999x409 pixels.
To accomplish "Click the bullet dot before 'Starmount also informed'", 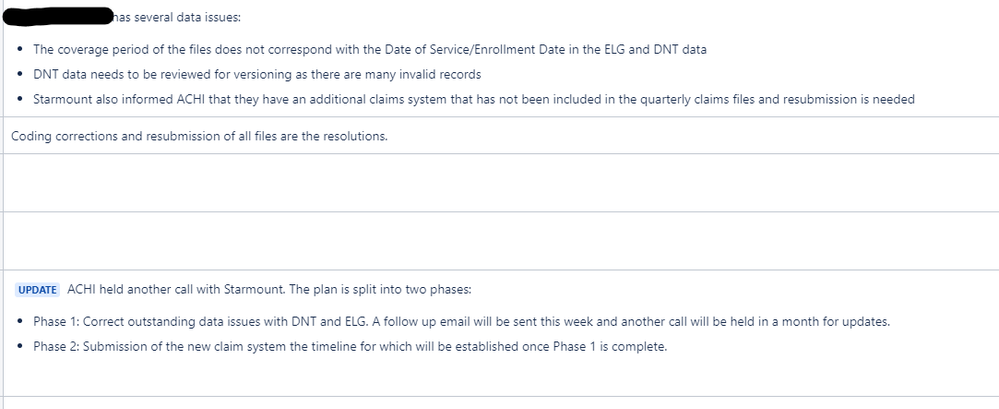I will (x=21, y=99).
